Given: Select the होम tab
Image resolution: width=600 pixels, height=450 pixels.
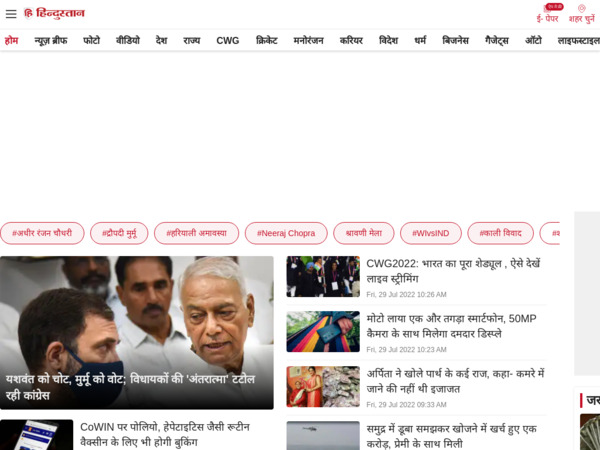Looking at the screenshot, I should tap(11, 41).
